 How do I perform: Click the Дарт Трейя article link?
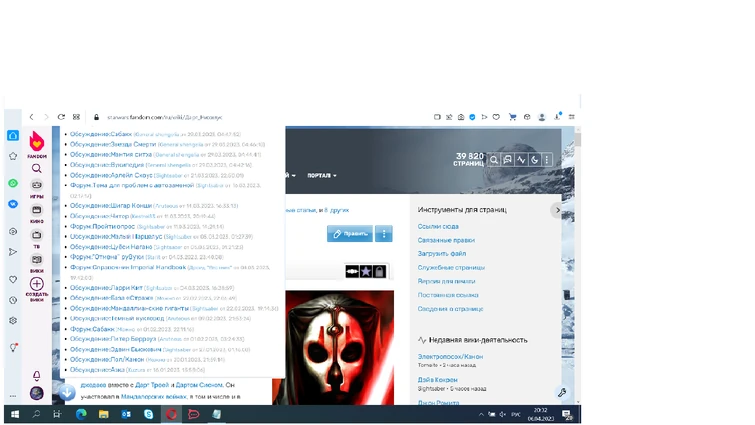[152, 385]
